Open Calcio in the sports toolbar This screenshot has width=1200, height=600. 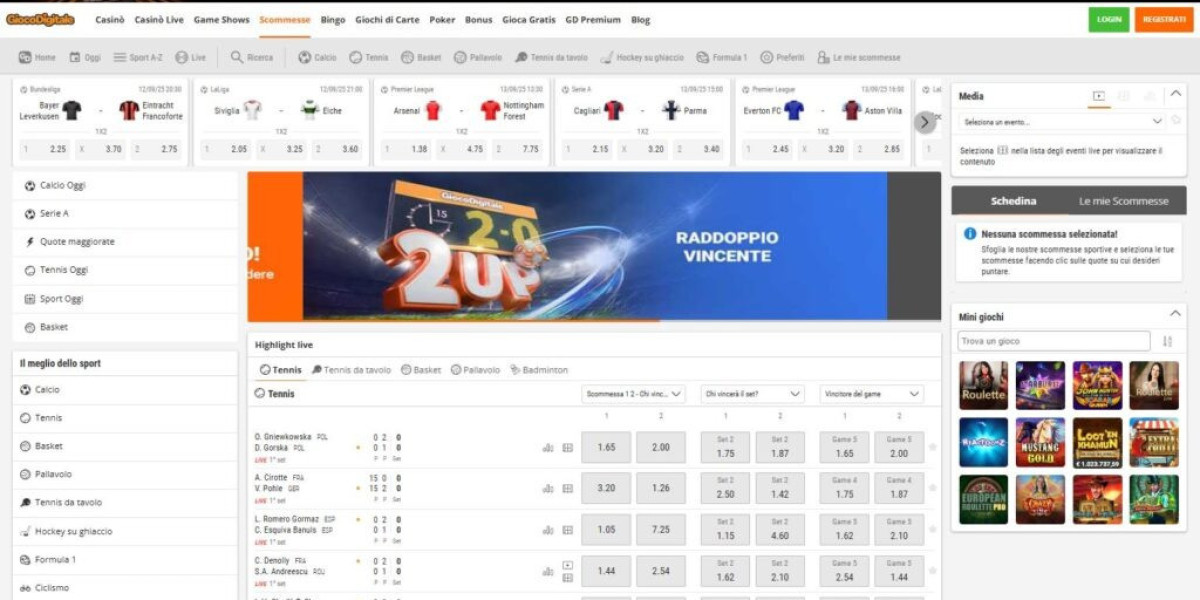click(x=316, y=57)
